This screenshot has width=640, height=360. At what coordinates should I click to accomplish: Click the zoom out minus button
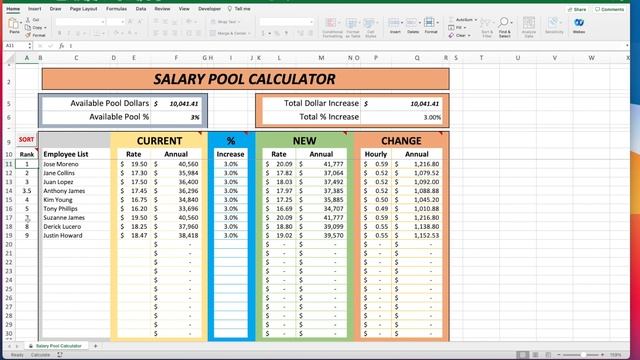[559, 355]
